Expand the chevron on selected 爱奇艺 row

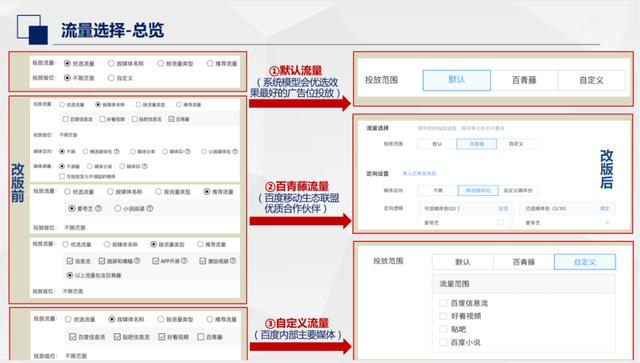pyautogui.click(x=607, y=223)
